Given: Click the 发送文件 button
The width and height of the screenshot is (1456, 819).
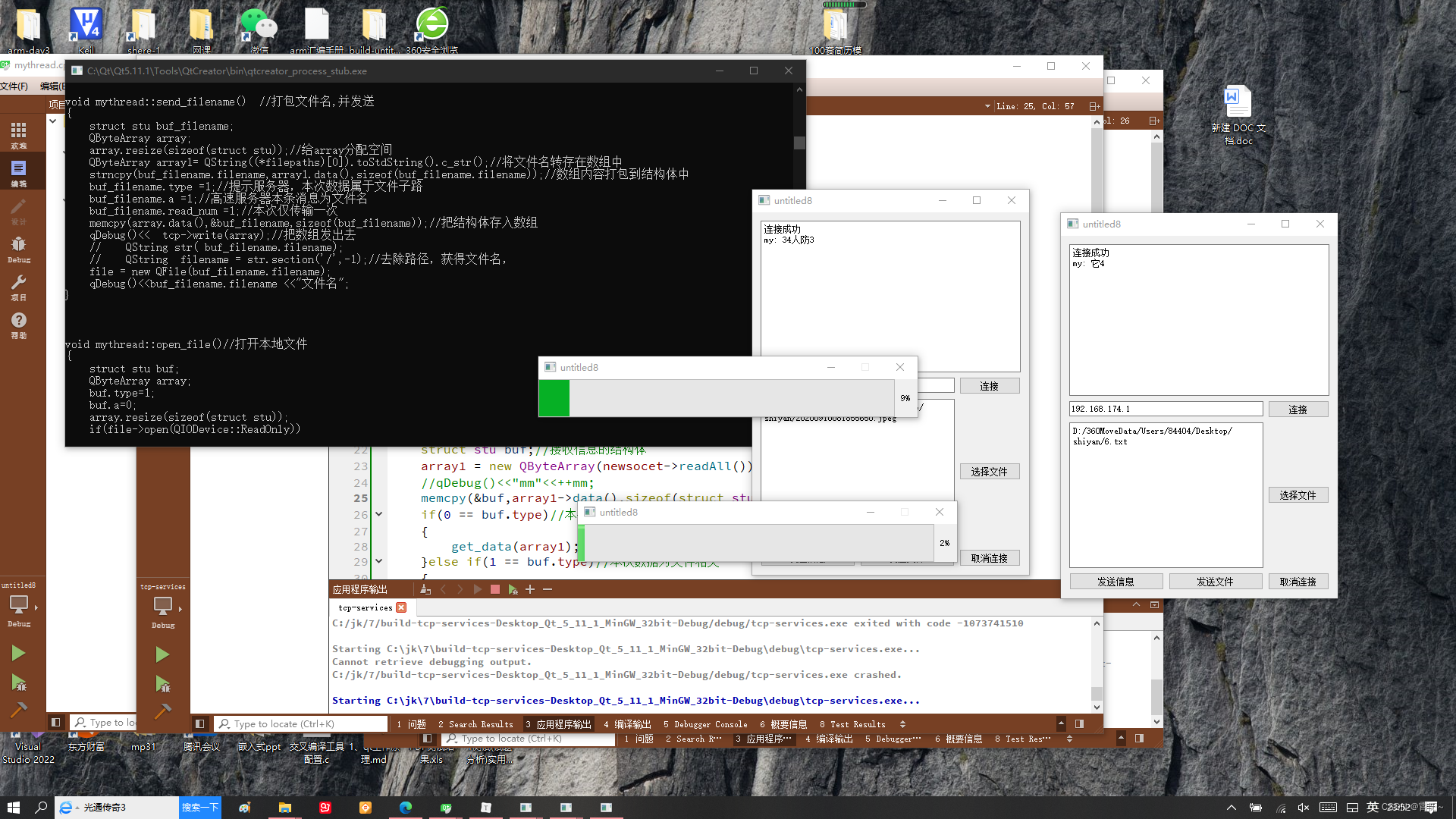Looking at the screenshot, I should [1215, 582].
